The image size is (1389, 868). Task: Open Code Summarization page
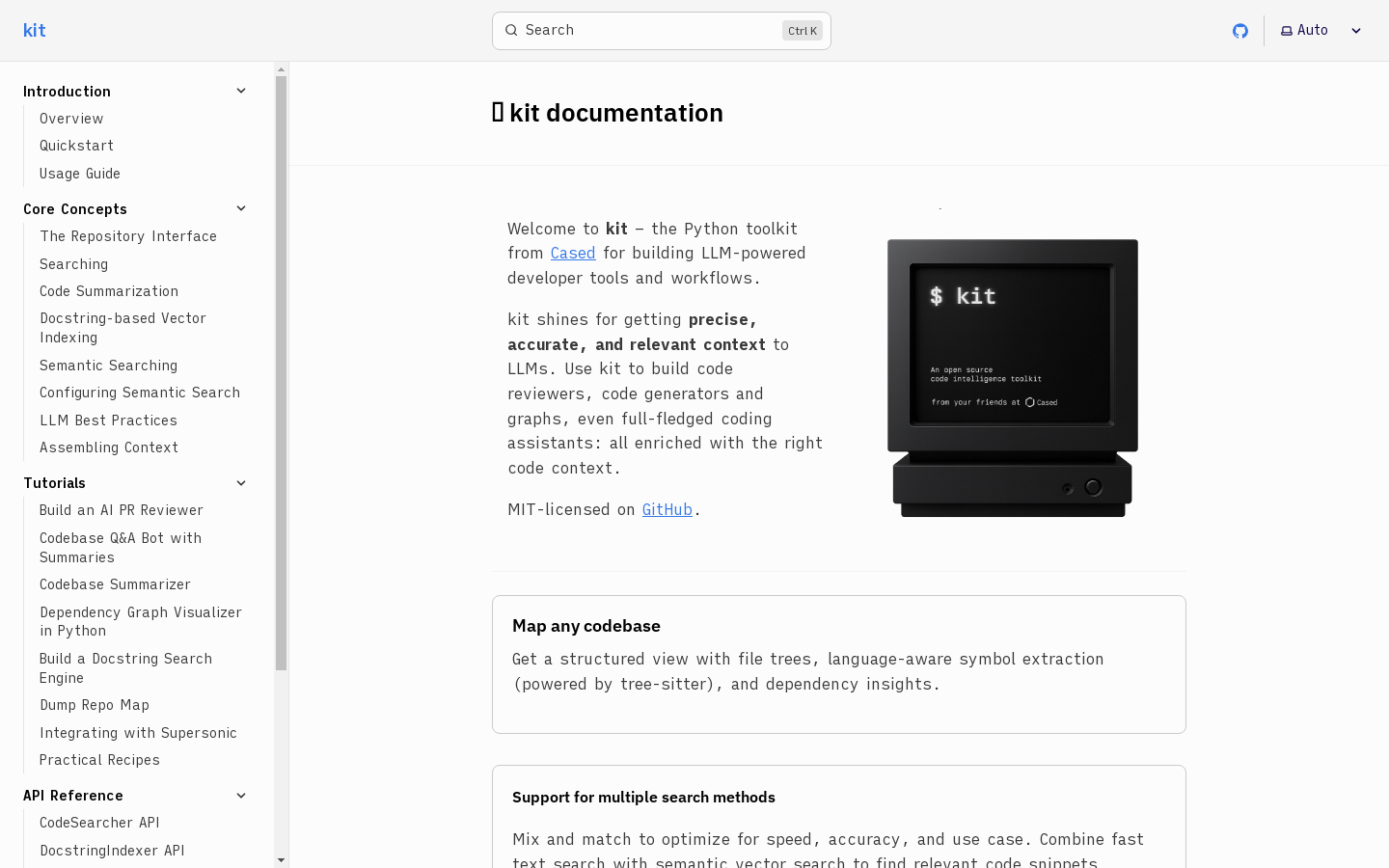109,291
